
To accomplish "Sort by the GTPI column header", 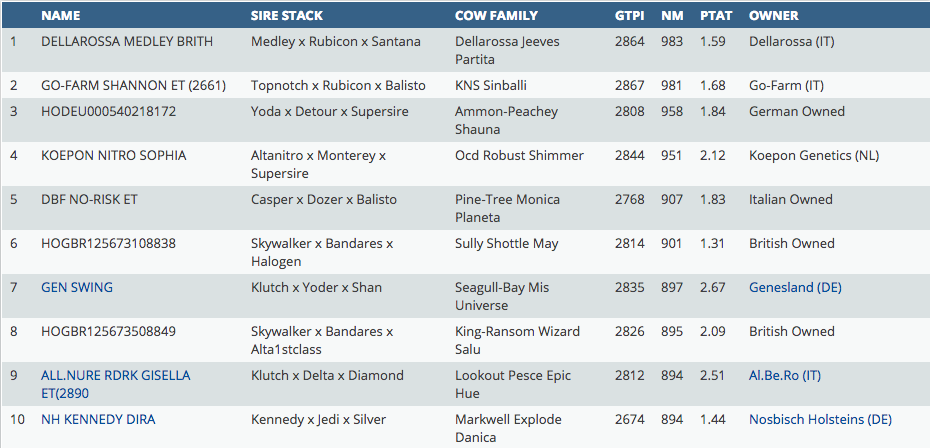I will click(x=630, y=16).
